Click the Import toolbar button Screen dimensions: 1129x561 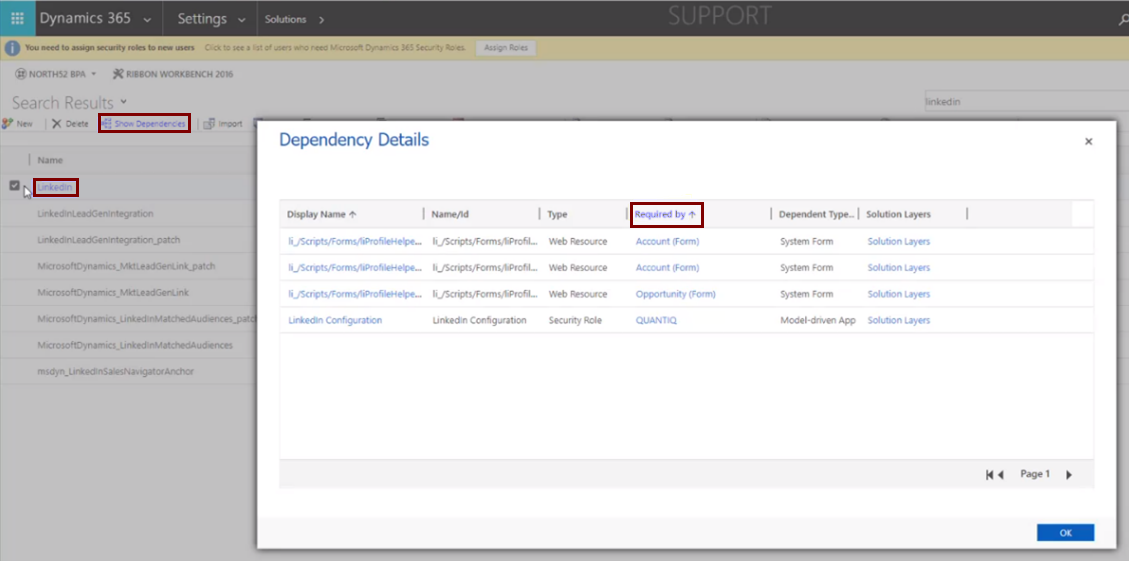[x=223, y=124]
